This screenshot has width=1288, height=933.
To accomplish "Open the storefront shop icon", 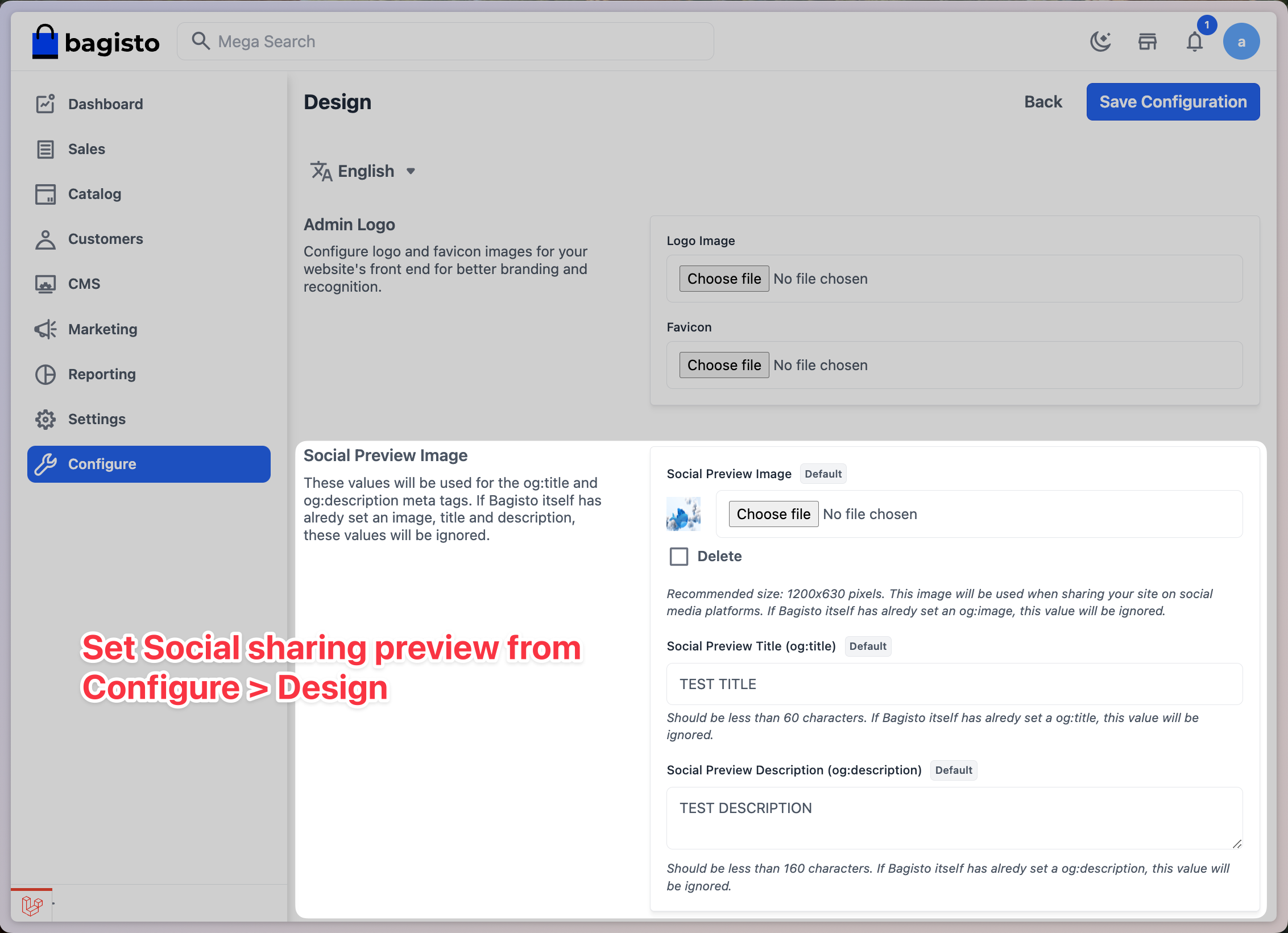I will (1148, 42).
